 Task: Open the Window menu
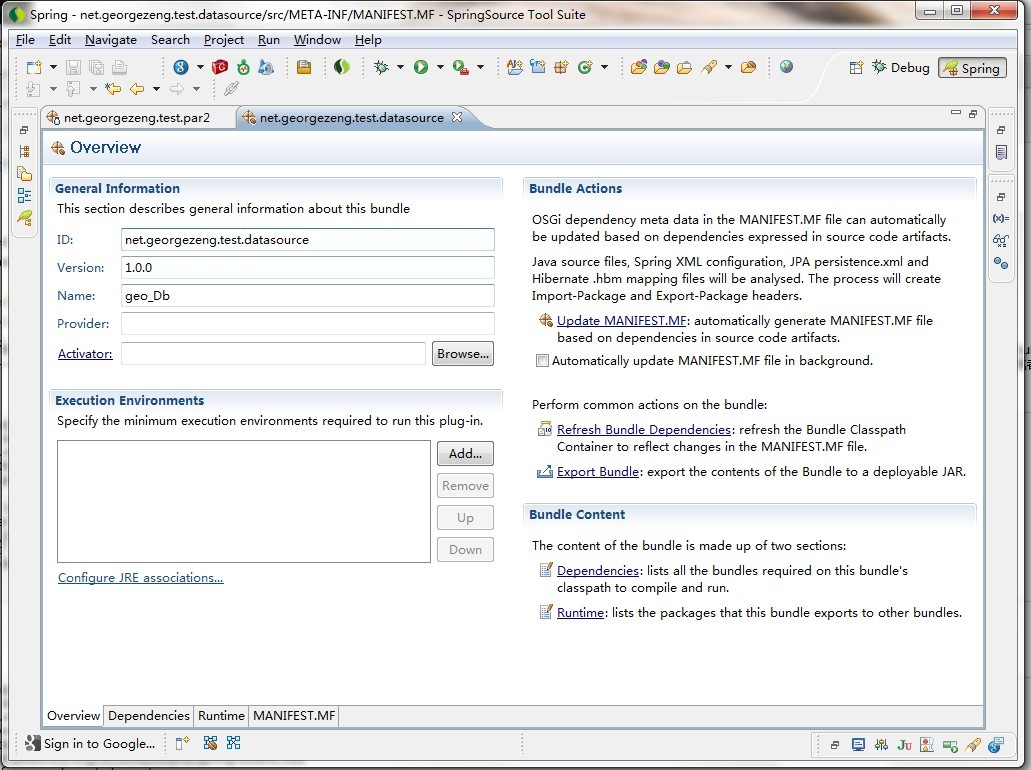click(317, 40)
